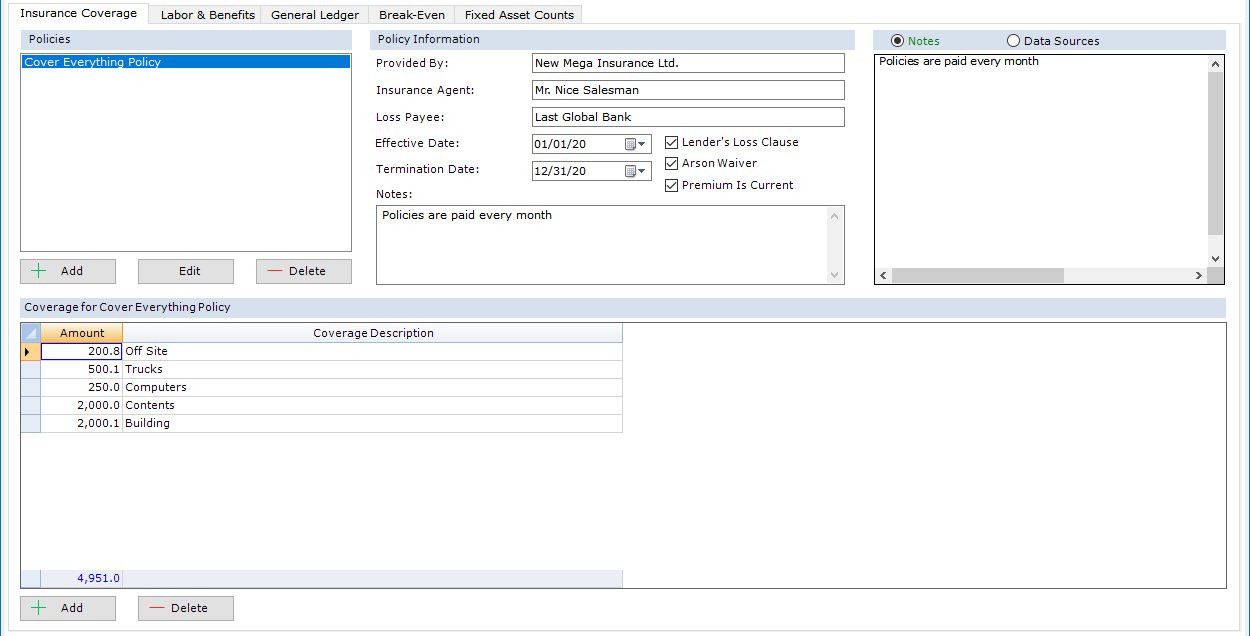Click the row indicator arrow for Off Site

click(x=30, y=352)
